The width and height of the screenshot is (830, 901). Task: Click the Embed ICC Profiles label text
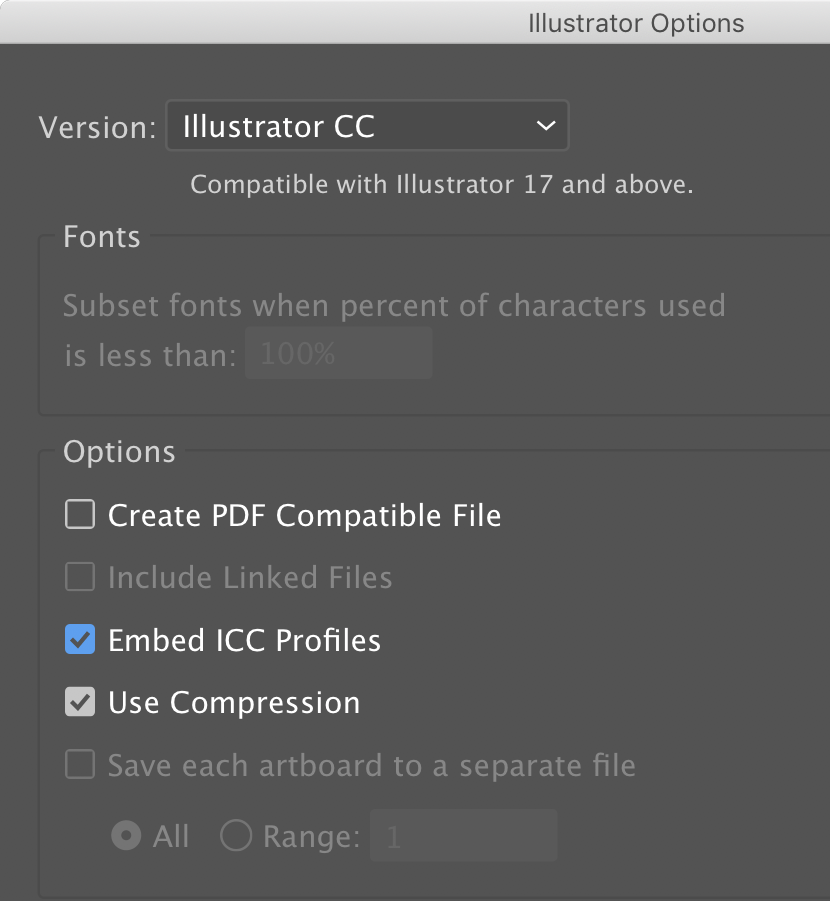pyautogui.click(x=246, y=639)
